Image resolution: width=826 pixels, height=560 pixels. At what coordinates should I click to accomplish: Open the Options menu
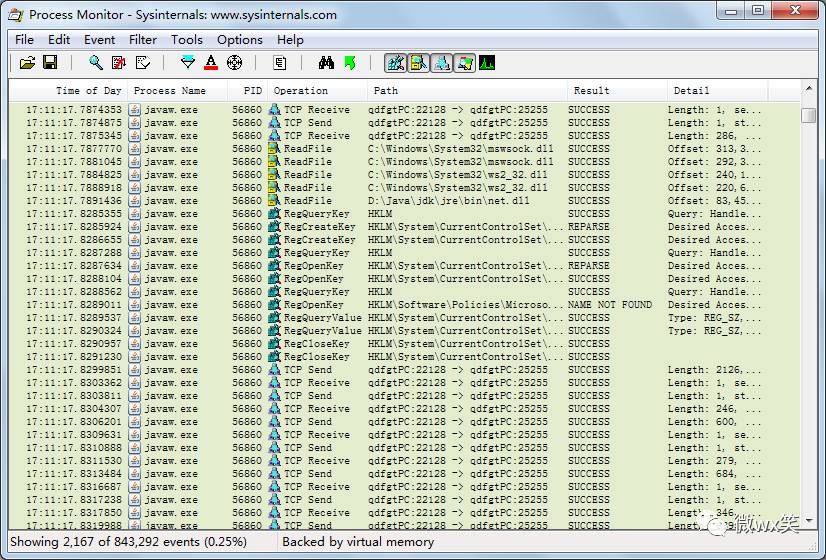pyautogui.click(x=240, y=40)
